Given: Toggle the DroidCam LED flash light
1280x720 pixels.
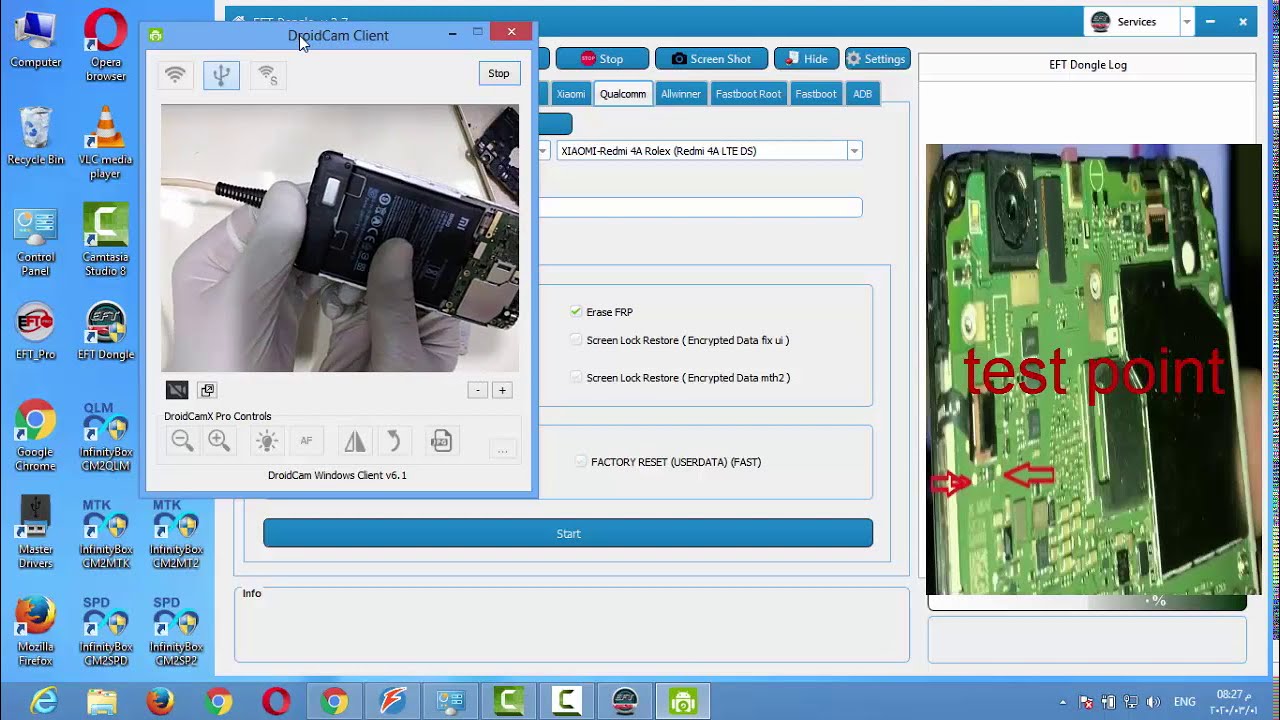Looking at the screenshot, I should coord(266,441).
